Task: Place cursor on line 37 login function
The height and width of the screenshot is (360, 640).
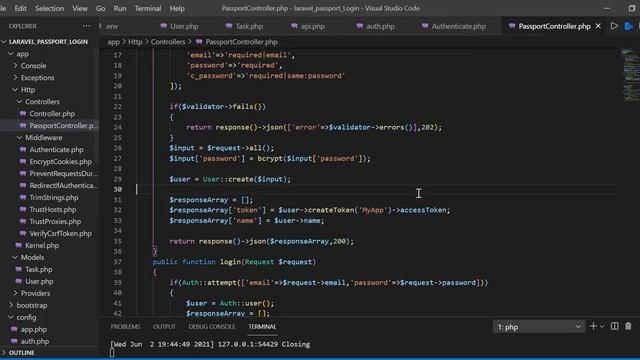Action: coord(234,262)
